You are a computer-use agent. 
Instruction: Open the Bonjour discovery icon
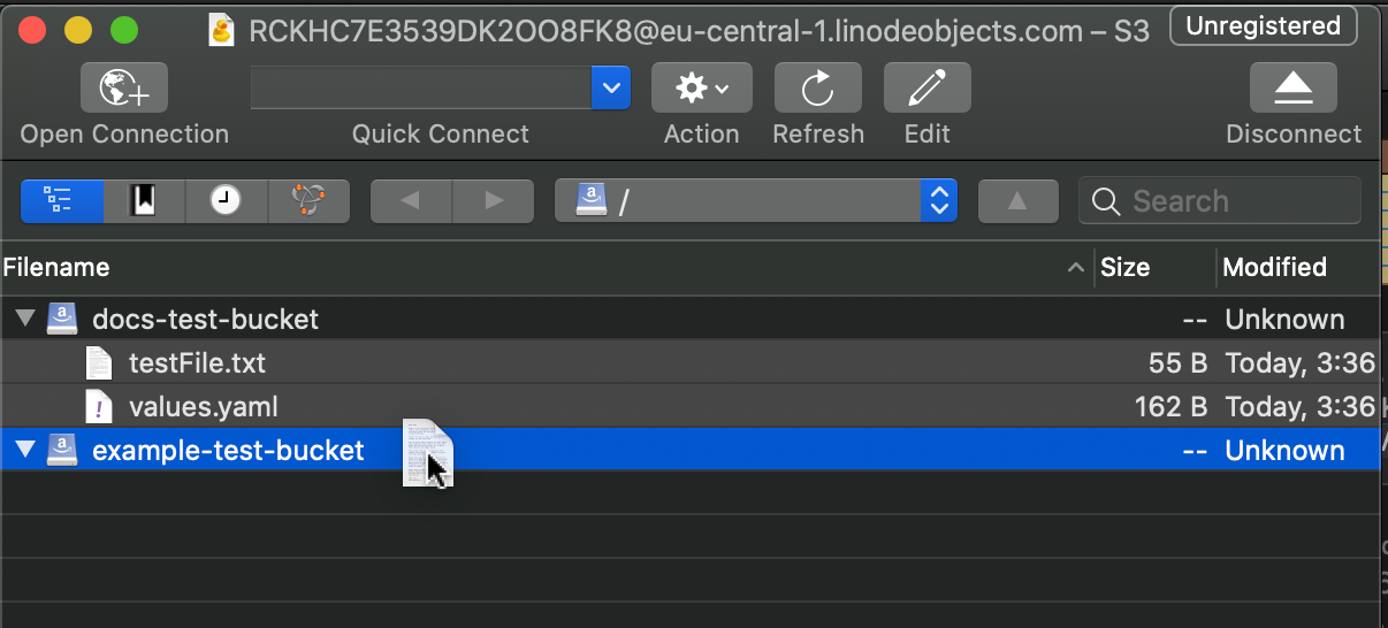pos(308,200)
